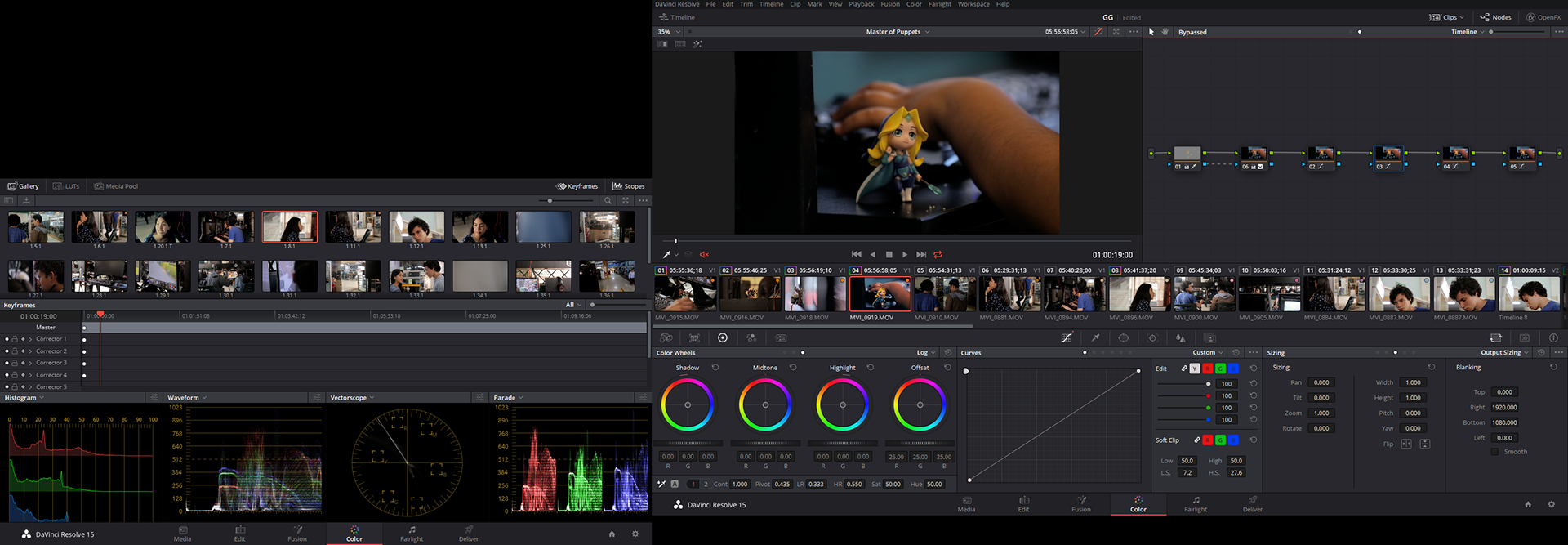Open the Output Sizing mode dropdown
Screen dimensions: 1568x545
[x=1504, y=353]
